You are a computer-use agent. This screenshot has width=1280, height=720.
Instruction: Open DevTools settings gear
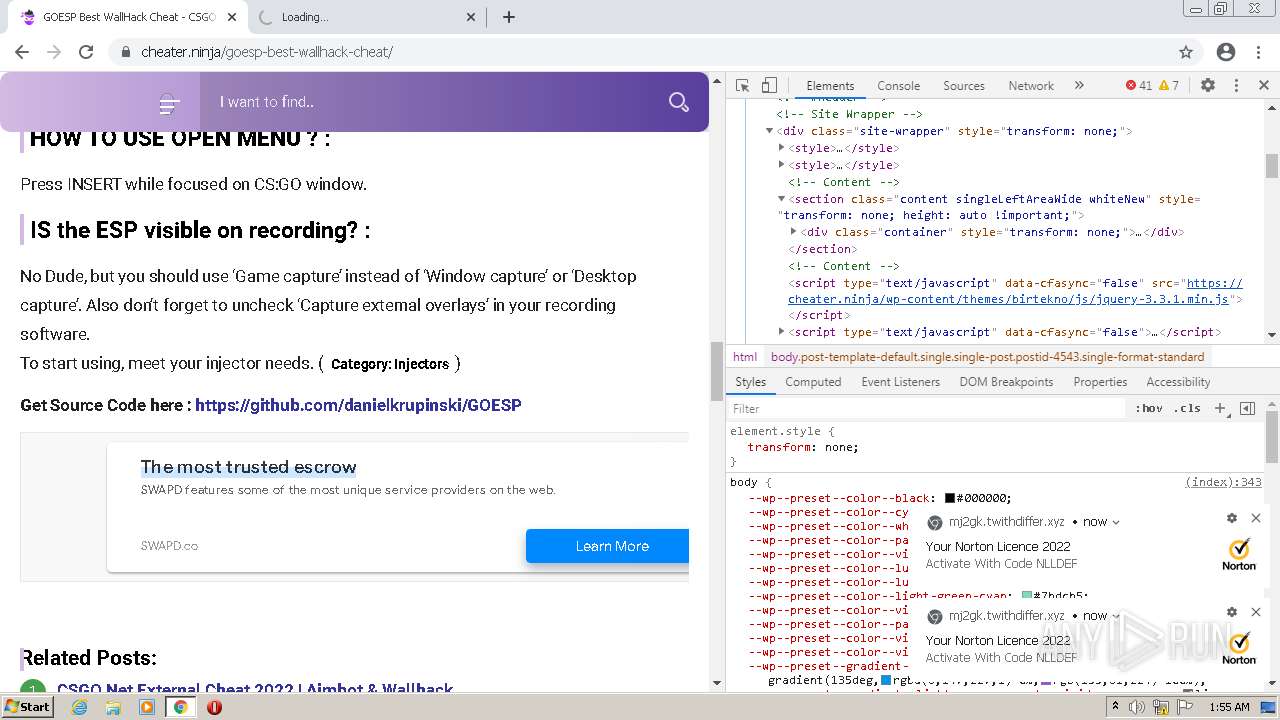pos(1208,86)
